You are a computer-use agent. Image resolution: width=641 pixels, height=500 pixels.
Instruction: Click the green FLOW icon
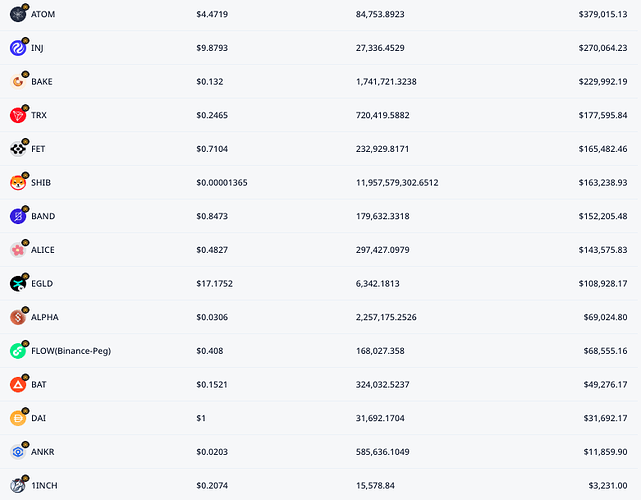pyautogui.click(x=18, y=351)
